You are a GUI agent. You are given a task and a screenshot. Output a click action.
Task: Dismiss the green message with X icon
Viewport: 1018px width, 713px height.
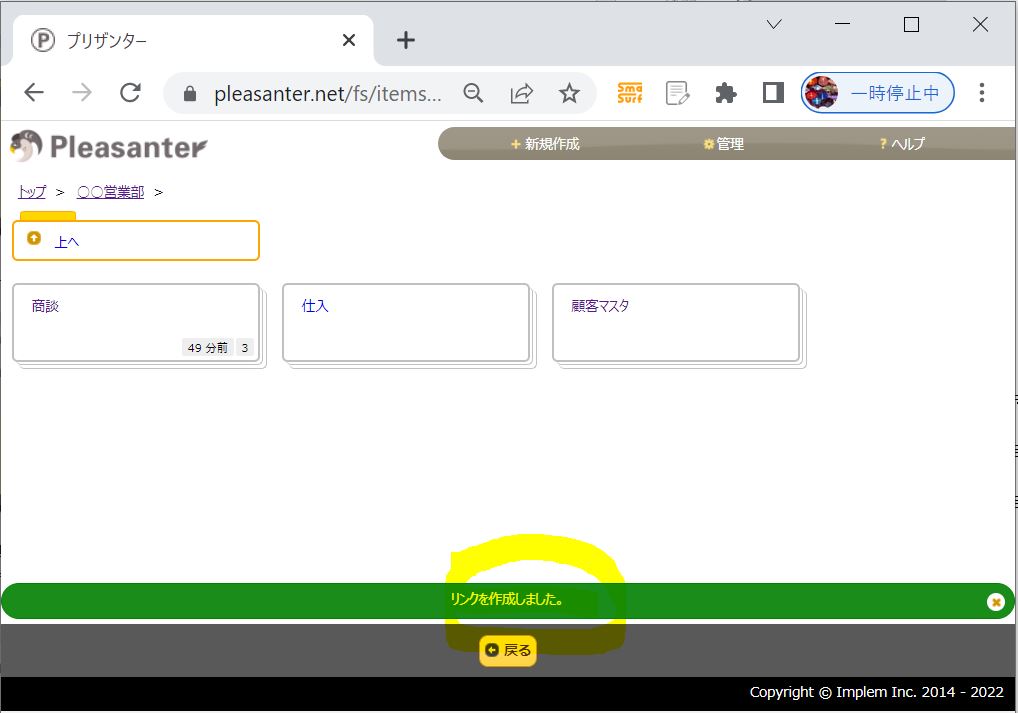pos(995,602)
